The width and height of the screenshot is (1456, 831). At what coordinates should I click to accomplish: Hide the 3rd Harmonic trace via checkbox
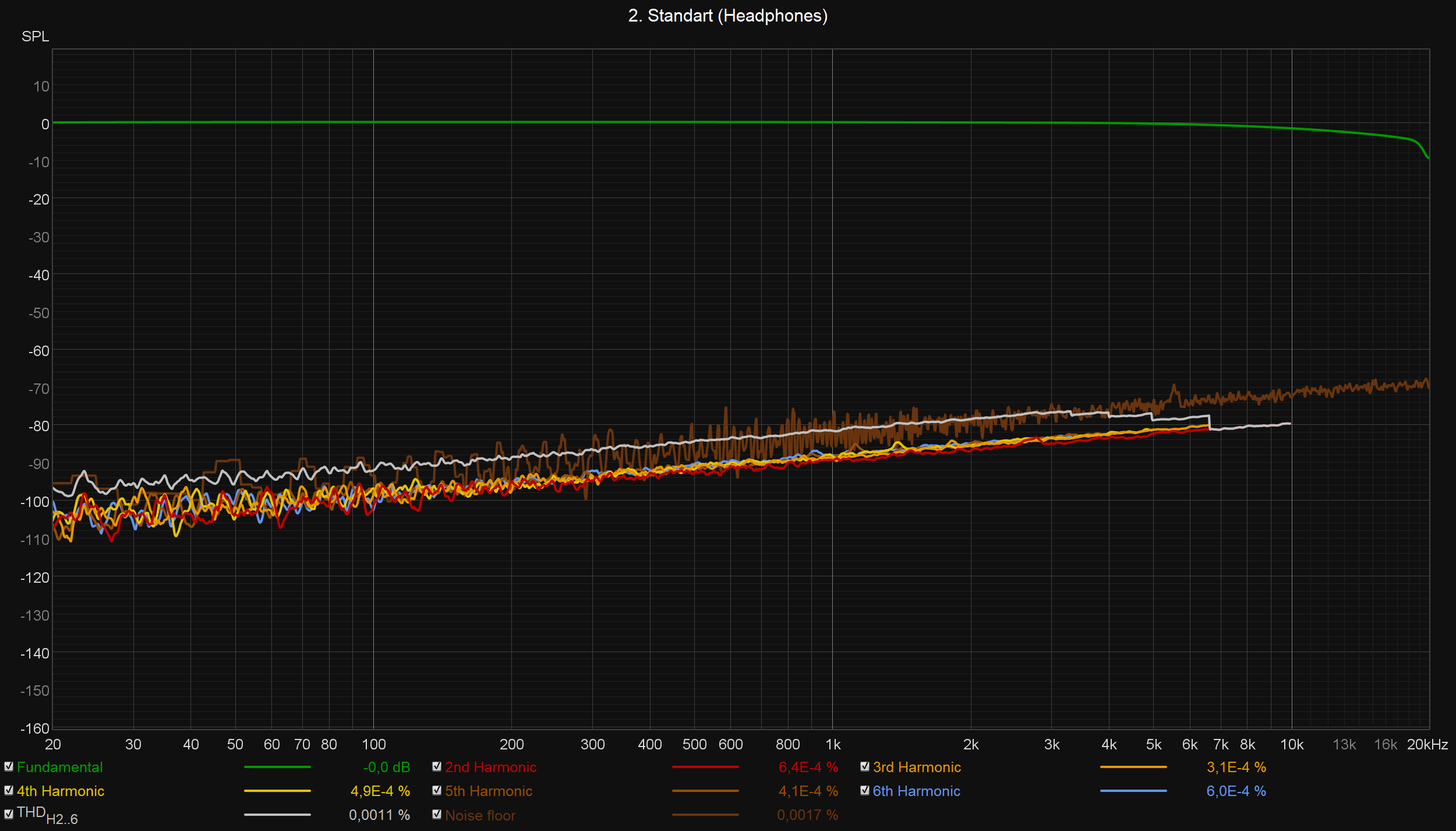click(x=865, y=767)
